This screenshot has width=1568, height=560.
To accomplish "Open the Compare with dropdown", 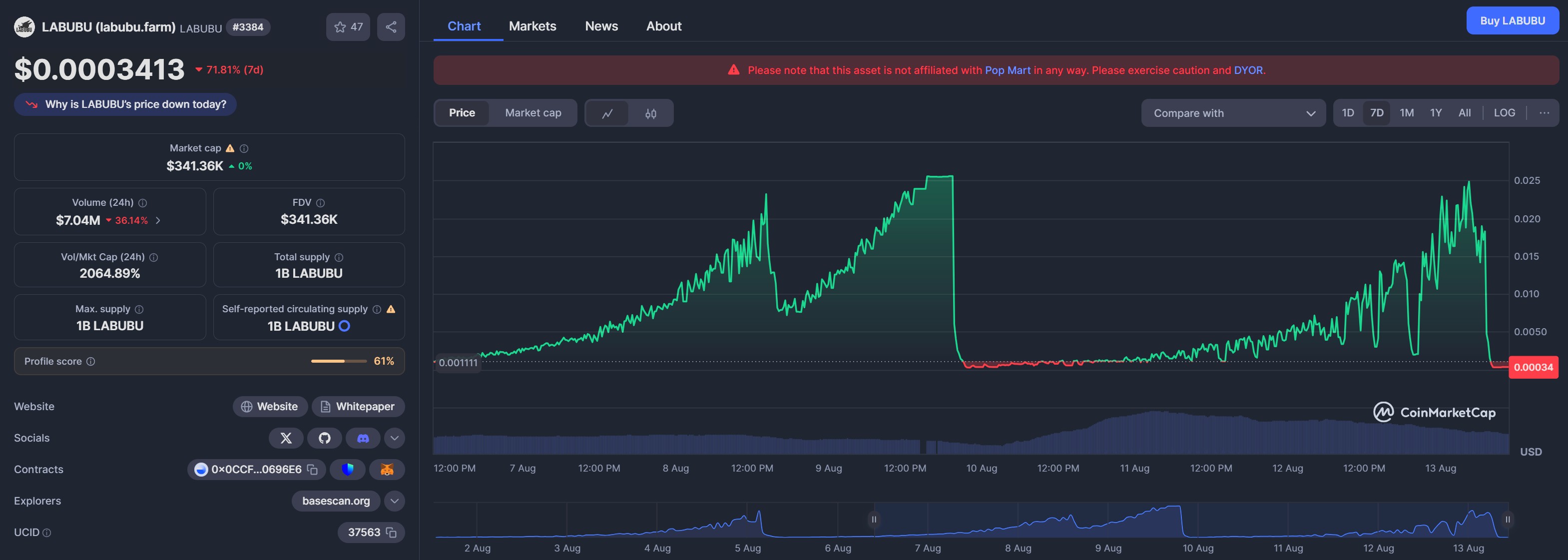I will (x=1233, y=113).
